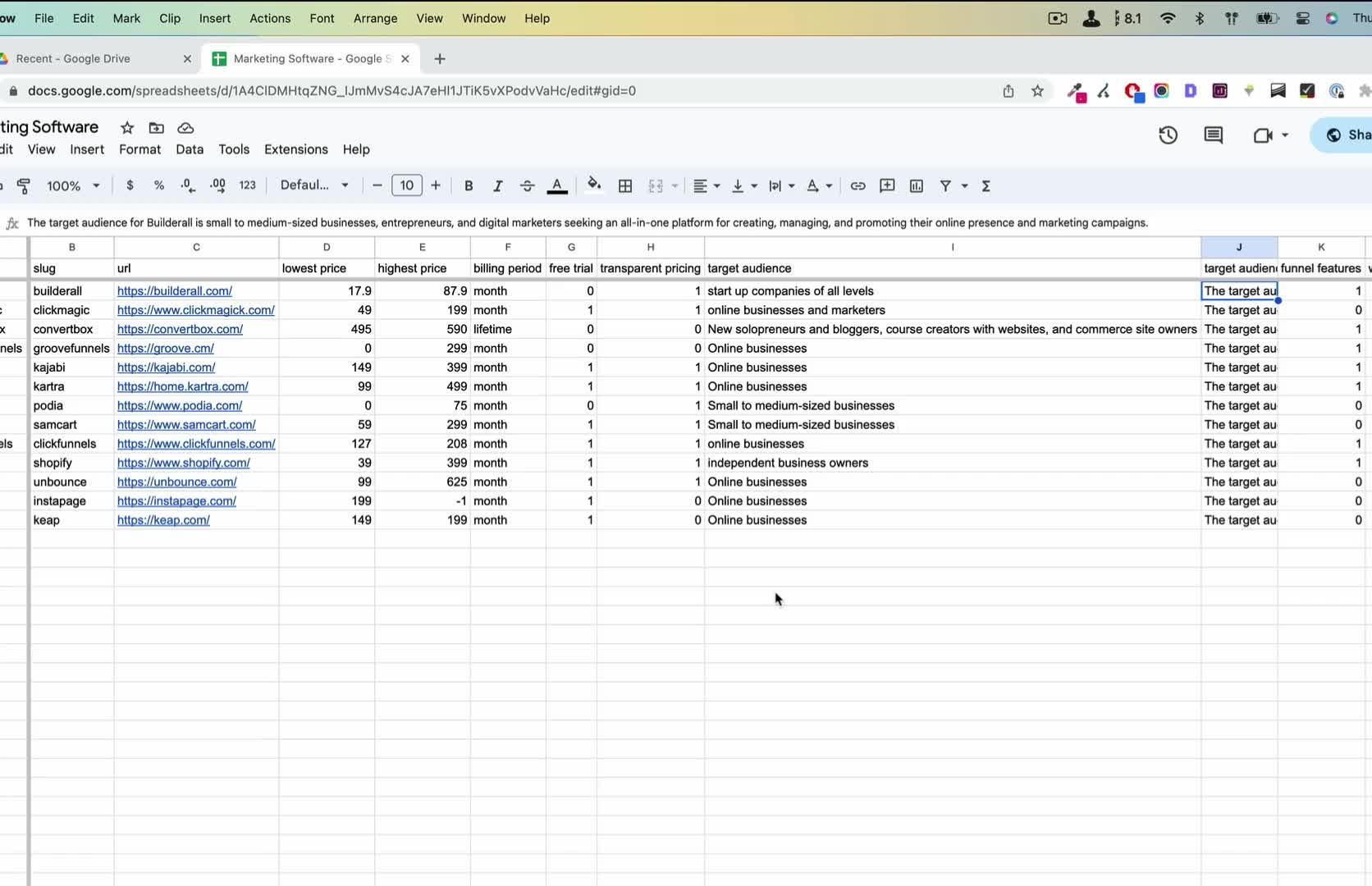
Task: Open the zoom 100% dropdown
Action: point(73,185)
